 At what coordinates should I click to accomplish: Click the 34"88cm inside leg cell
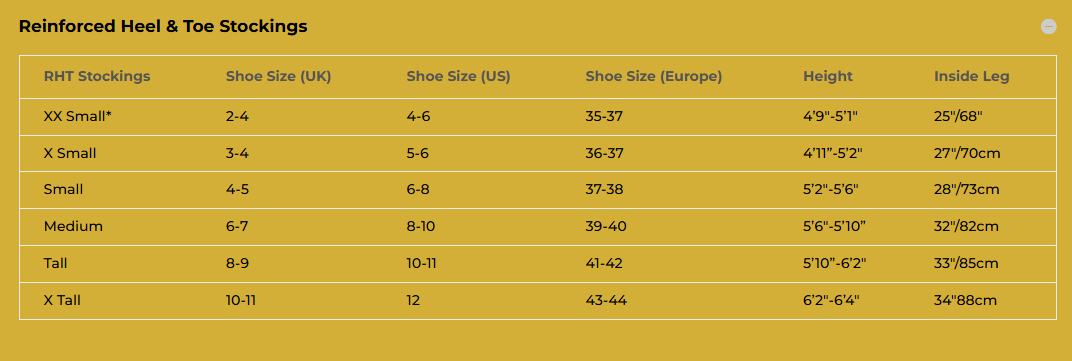click(965, 300)
